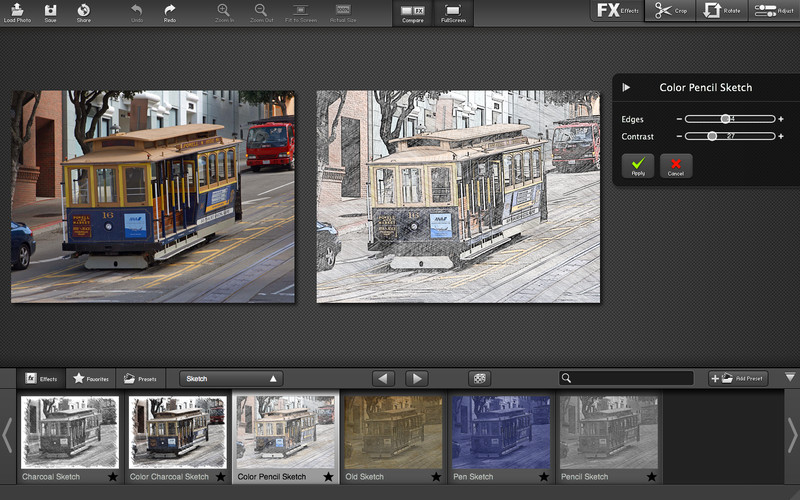Select the Old Sketch thumbnail
800x500 pixels.
point(394,431)
